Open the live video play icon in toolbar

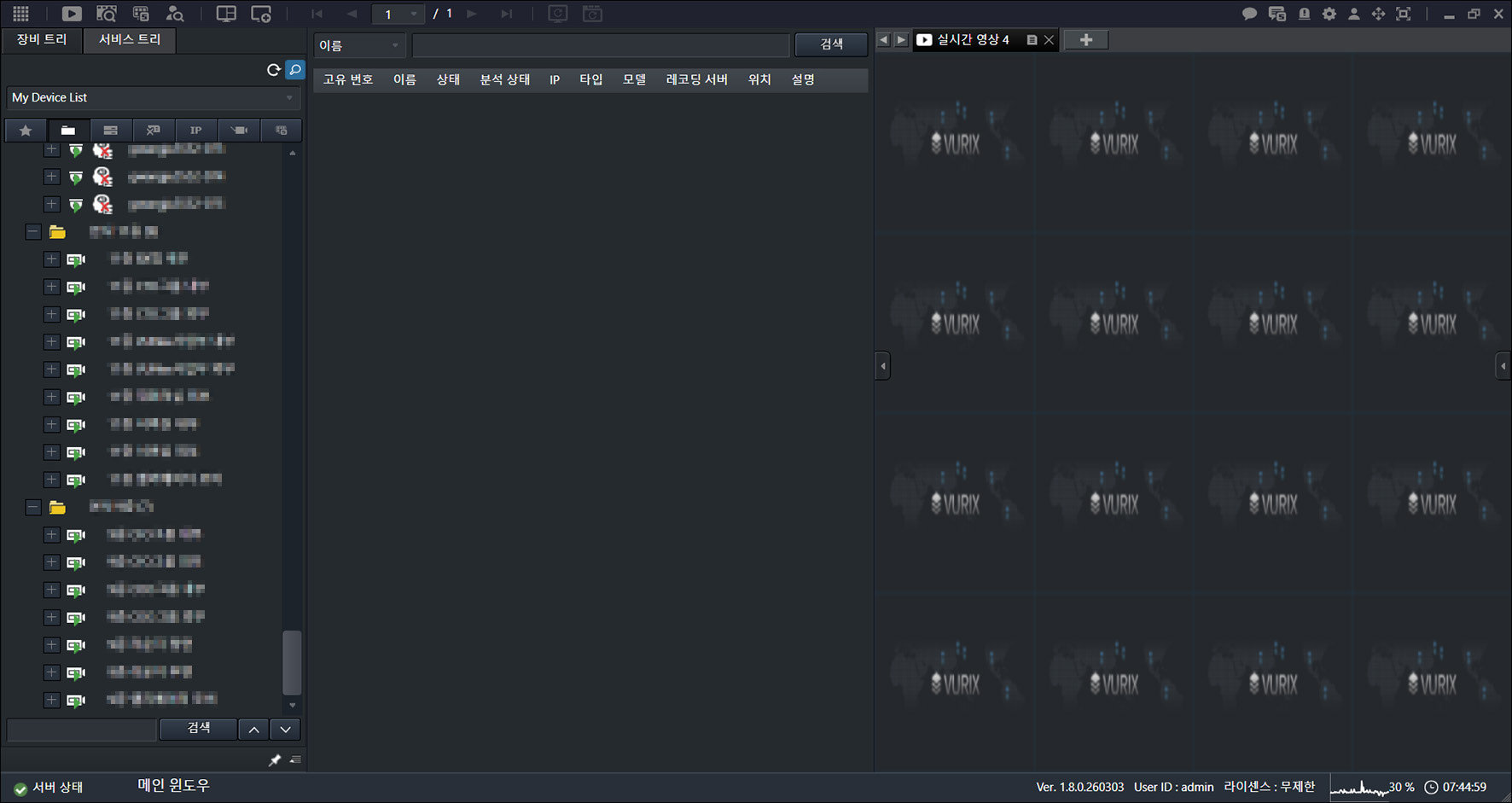pyautogui.click(x=72, y=14)
